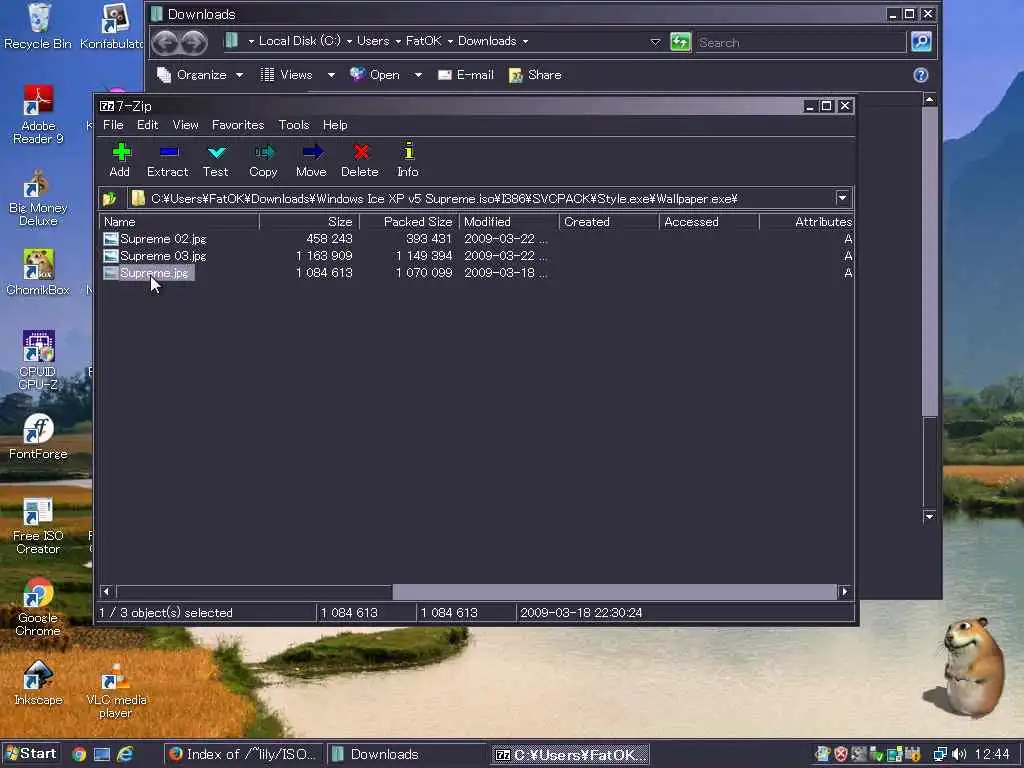Go back in the Downloads window
Viewport: 1024px width, 768px height.
click(166, 42)
